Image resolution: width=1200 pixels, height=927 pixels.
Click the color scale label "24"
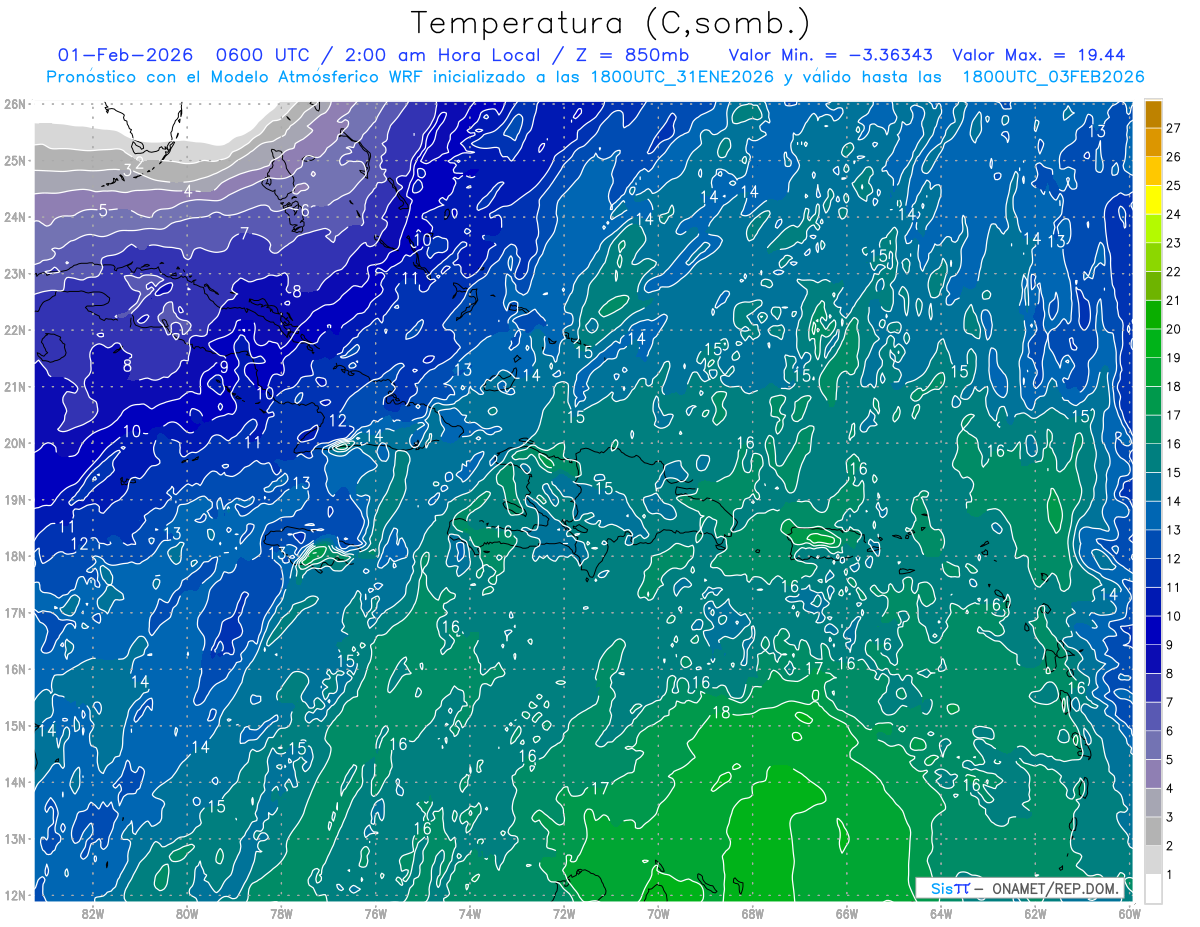(x=1173, y=214)
